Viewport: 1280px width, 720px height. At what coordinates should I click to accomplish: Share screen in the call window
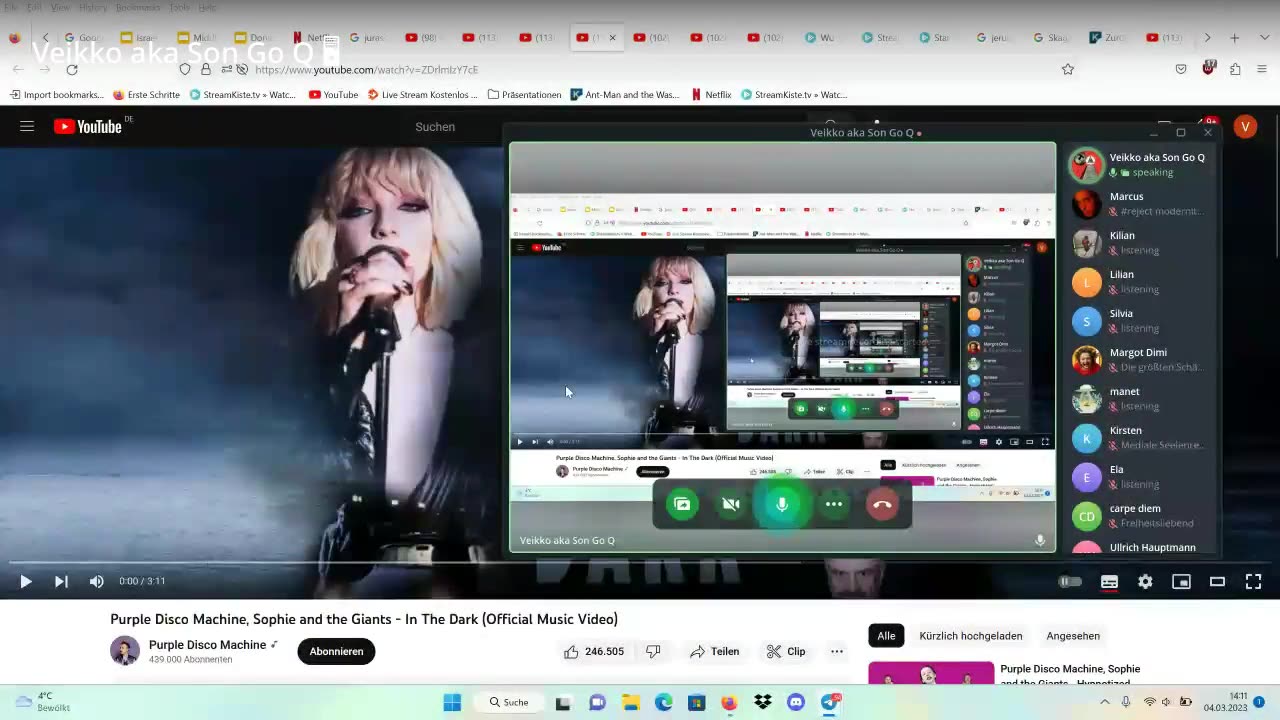tap(682, 504)
